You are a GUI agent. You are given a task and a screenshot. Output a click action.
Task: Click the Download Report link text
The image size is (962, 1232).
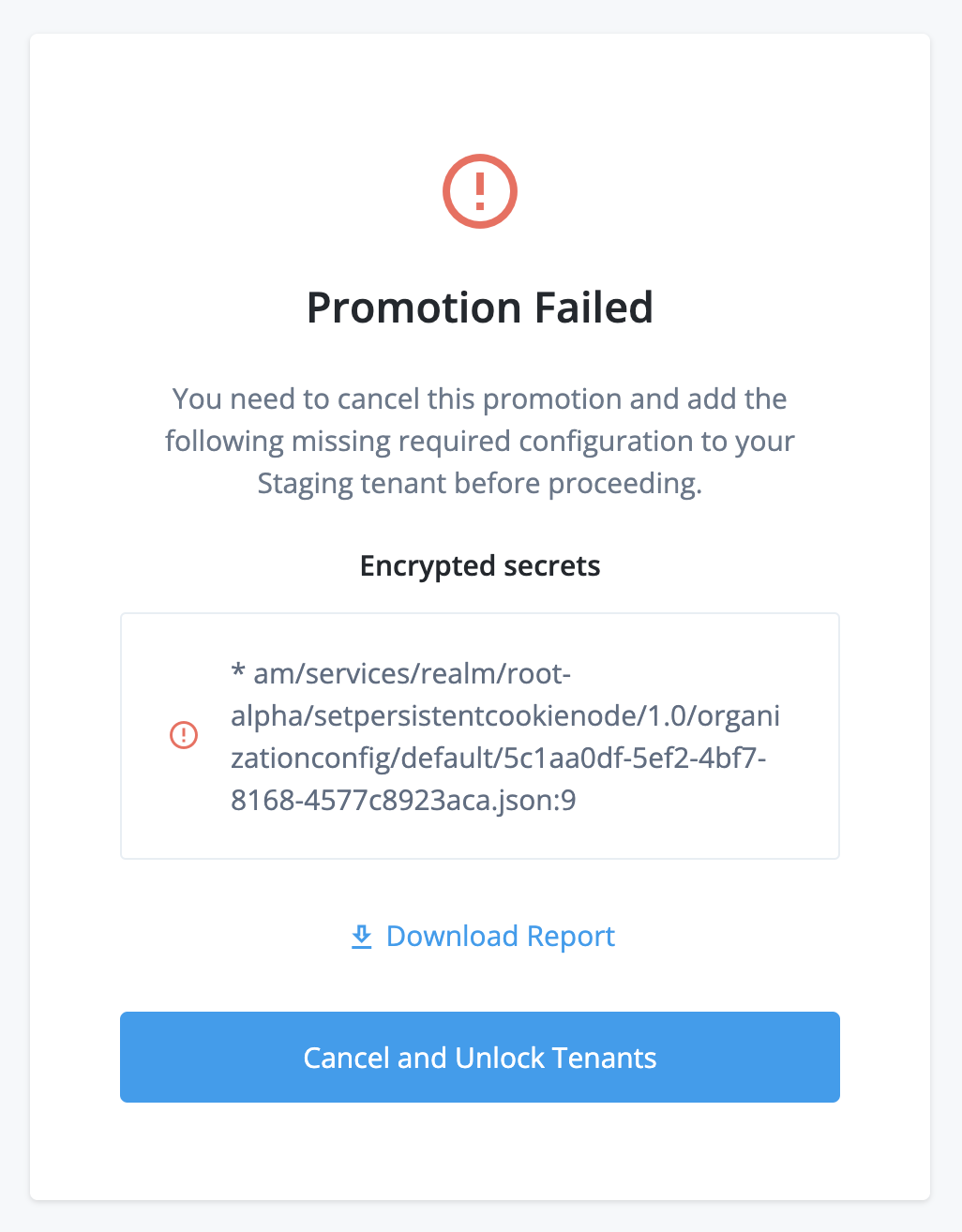(x=500, y=936)
